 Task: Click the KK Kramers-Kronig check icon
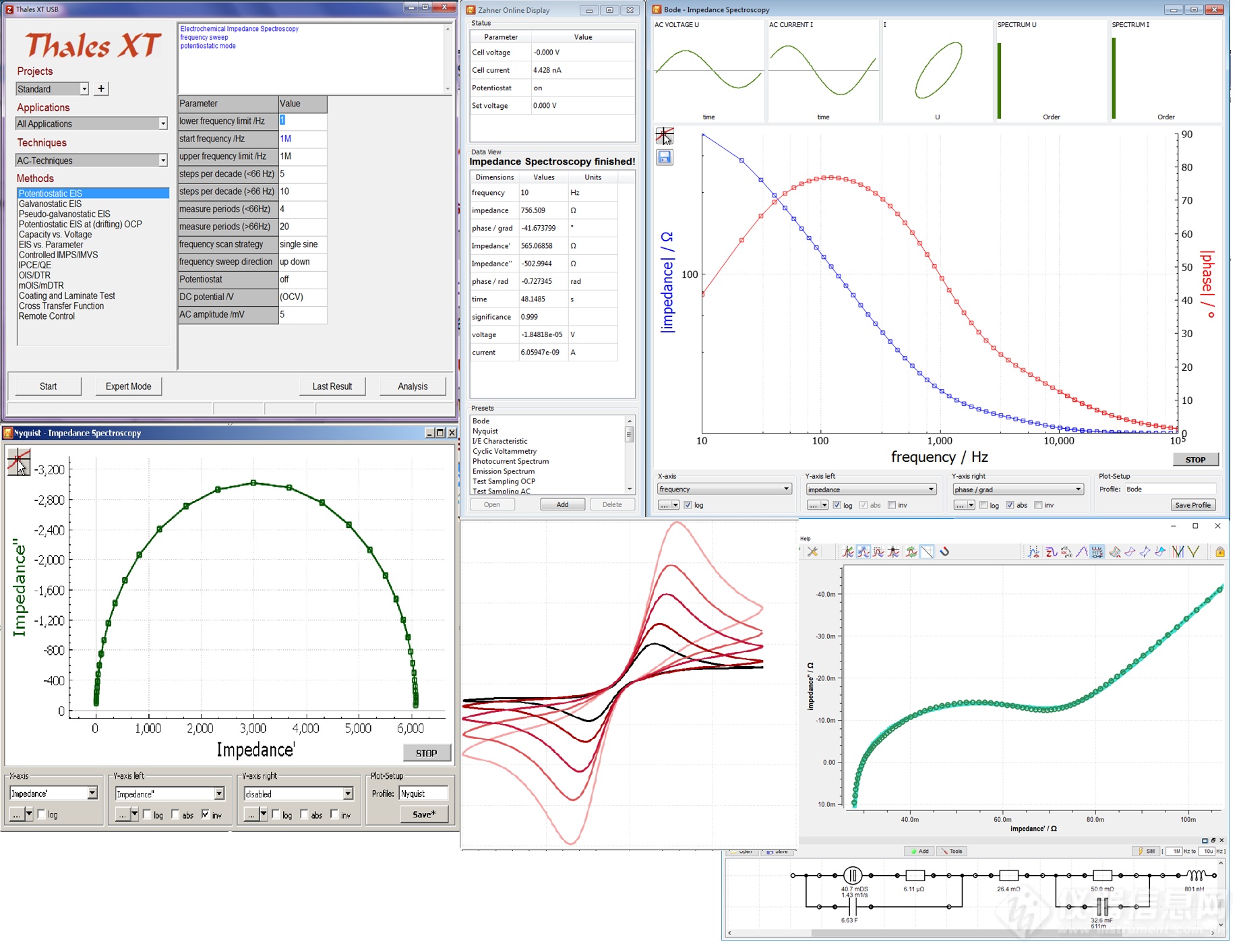point(1066,552)
